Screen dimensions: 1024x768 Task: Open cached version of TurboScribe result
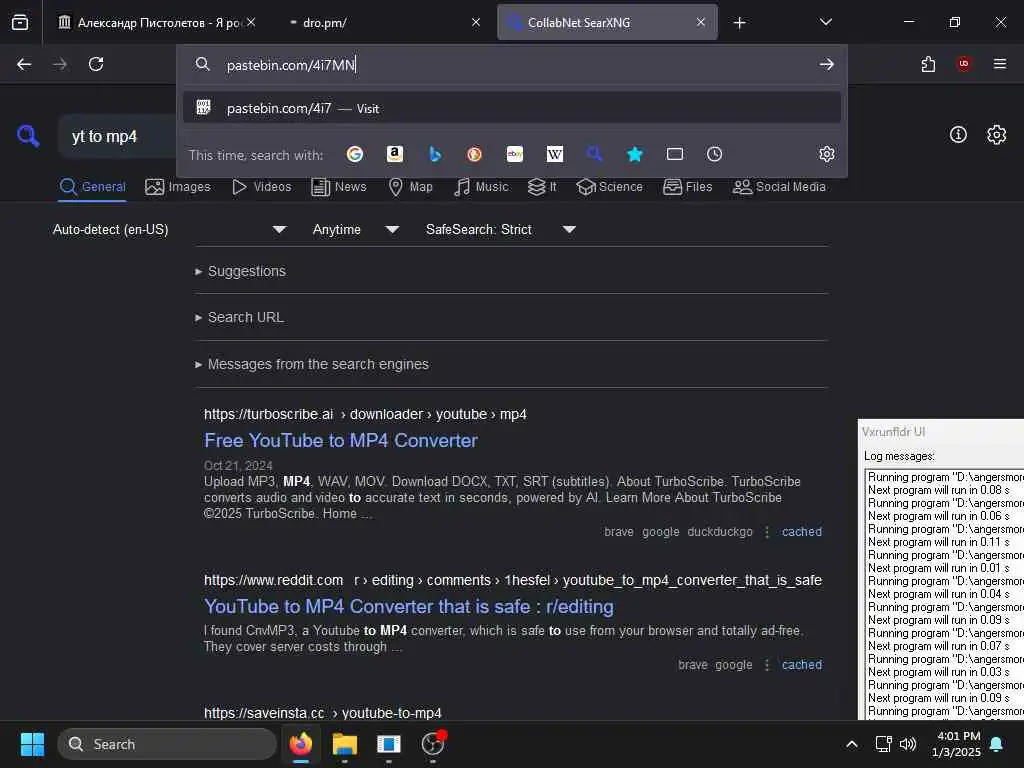(x=802, y=532)
